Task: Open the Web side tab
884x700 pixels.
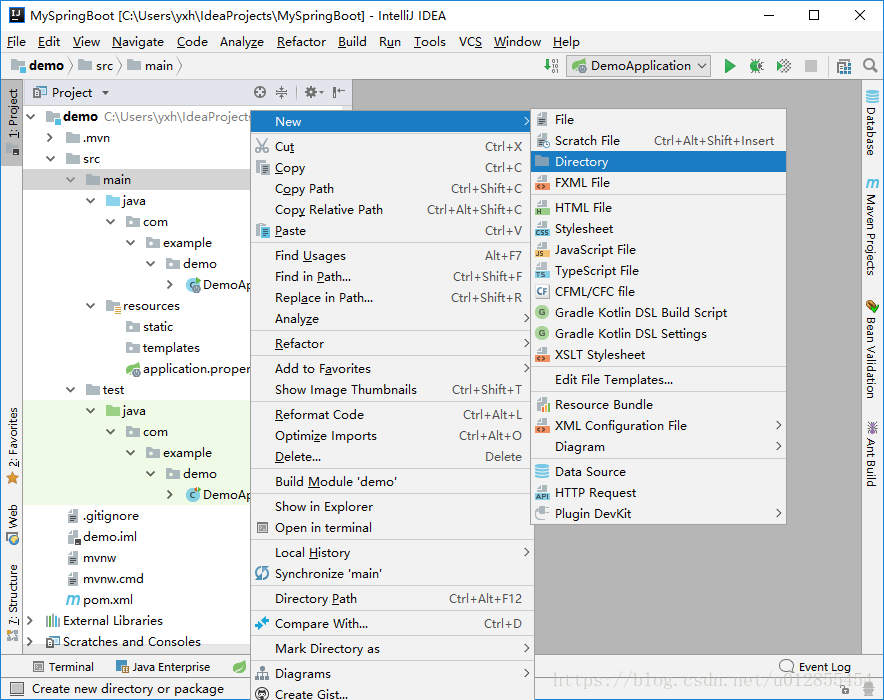Action: [x=12, y=525]
